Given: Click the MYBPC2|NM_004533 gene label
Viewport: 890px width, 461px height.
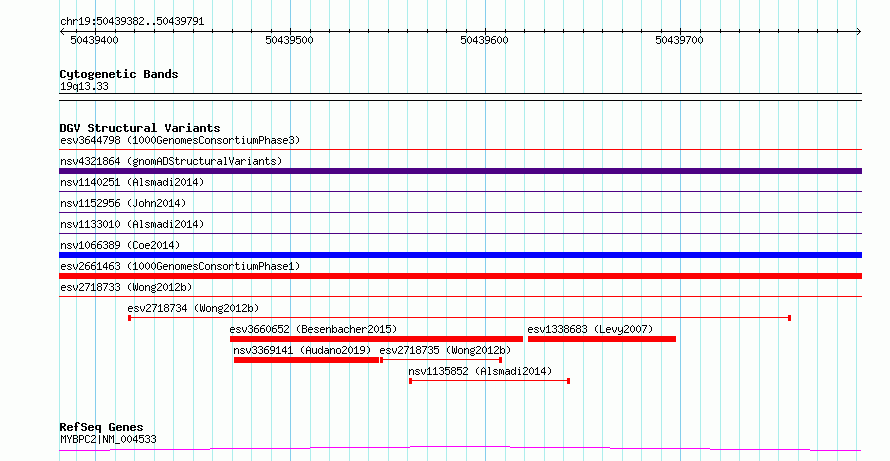Looking at the screenshot, I should (x=108, y=439).
